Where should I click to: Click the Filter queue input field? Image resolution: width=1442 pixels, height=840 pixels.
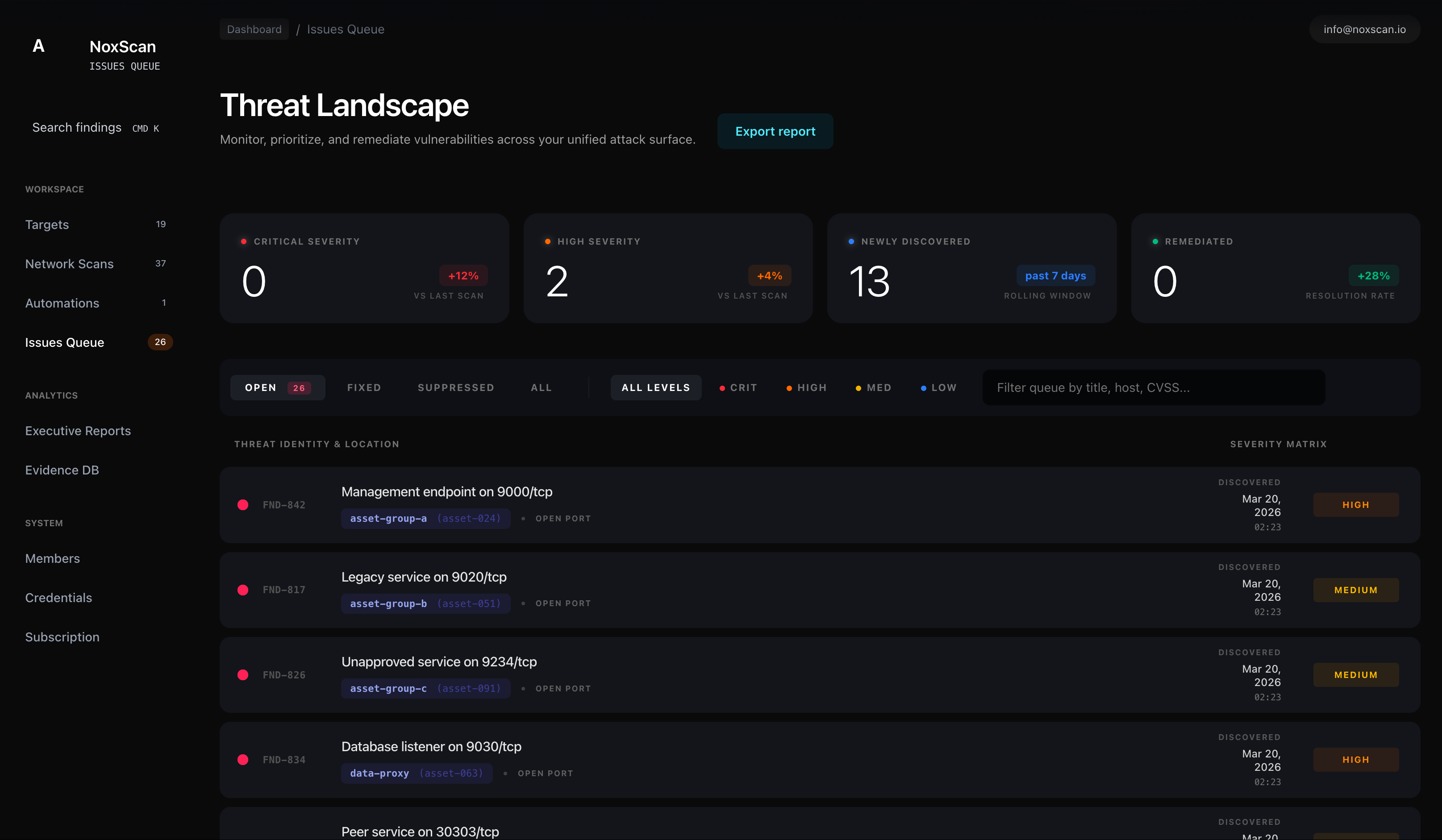(x=1154, y=387)
